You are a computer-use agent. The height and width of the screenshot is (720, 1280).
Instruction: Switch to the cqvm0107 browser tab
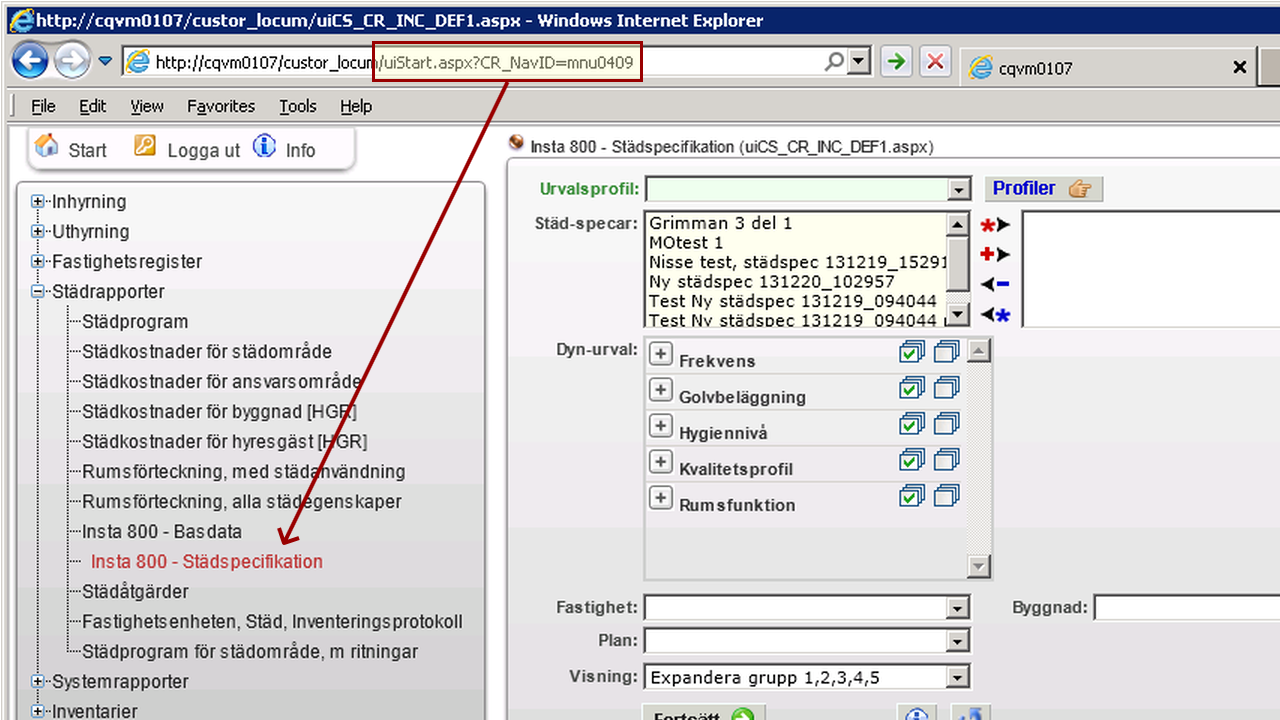pyautogui.click(x=1109, y=67)
